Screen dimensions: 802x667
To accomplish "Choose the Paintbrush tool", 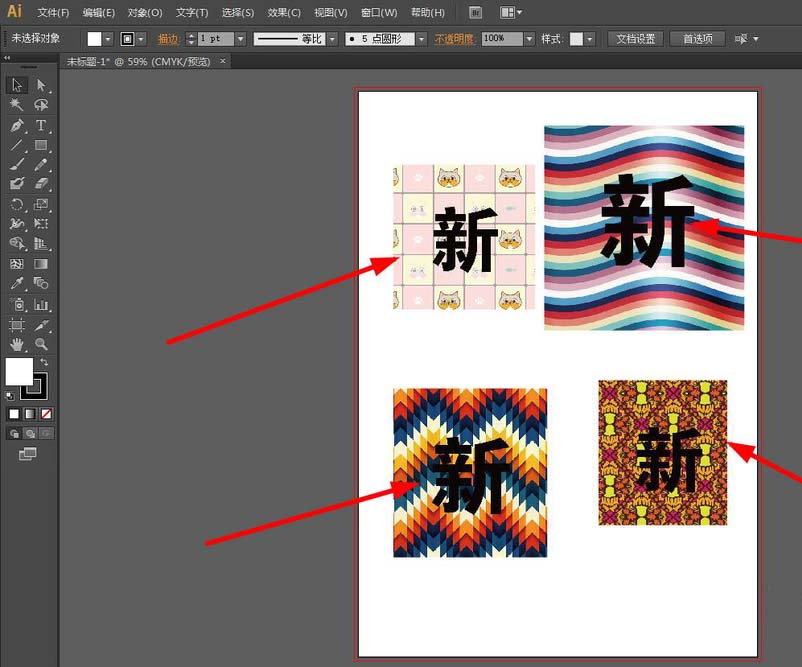I will 19,164.
